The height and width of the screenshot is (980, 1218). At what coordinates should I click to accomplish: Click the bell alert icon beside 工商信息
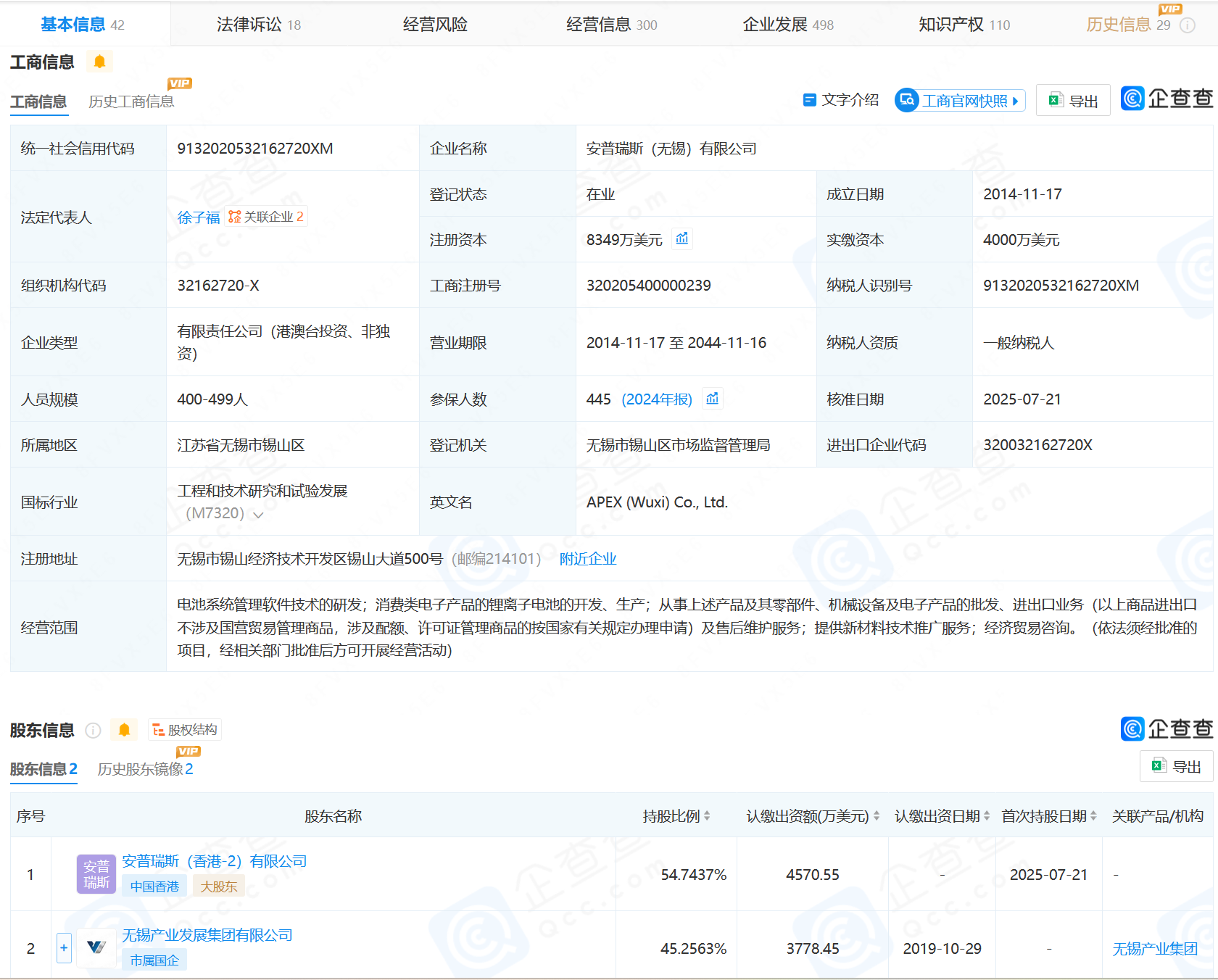[x=100, y=62]
